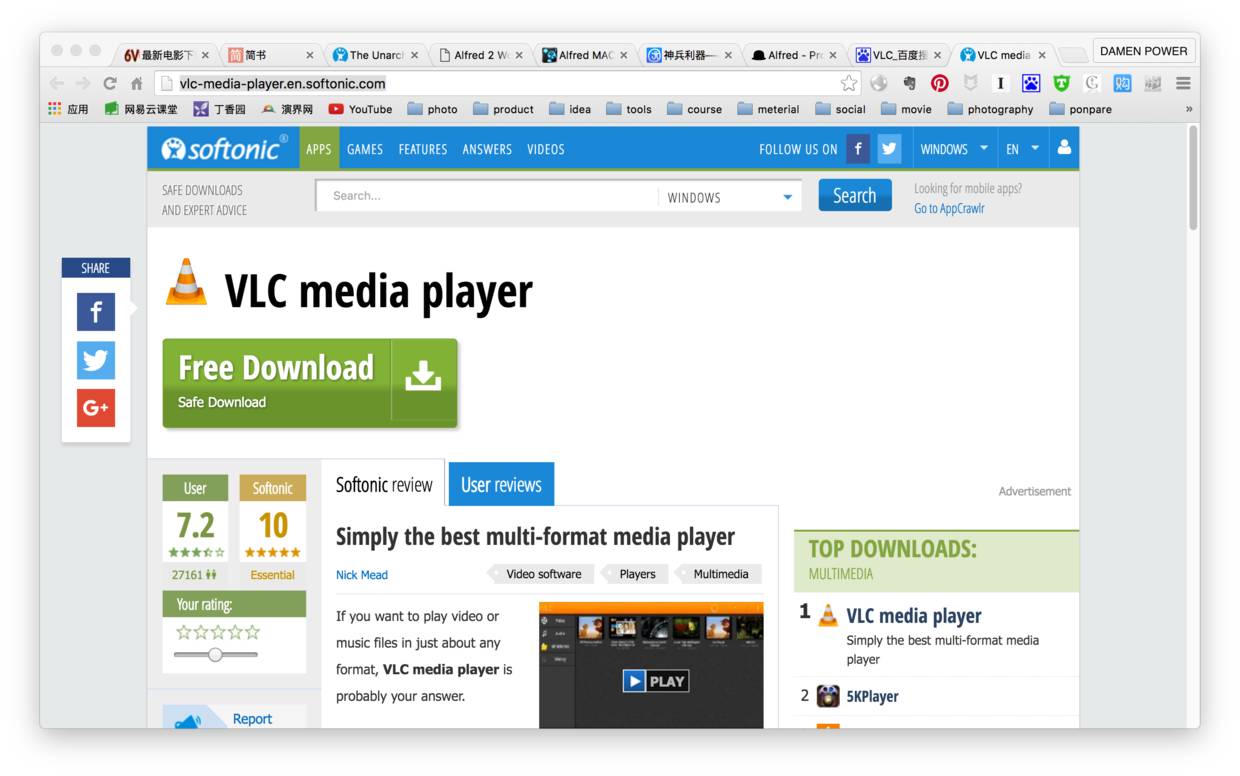
Task: Open the movie bookmark folder
Action: tap(905, 109)
